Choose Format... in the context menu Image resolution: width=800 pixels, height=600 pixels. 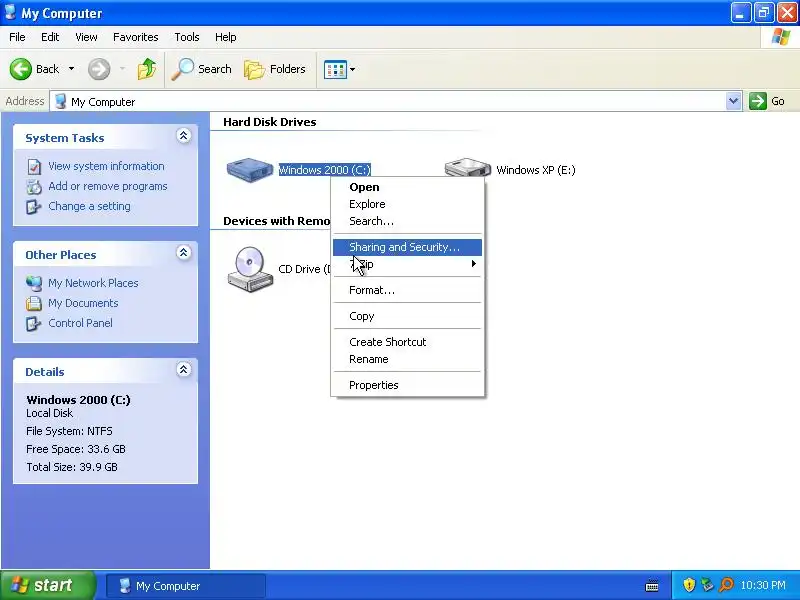(x=407, y=290)
